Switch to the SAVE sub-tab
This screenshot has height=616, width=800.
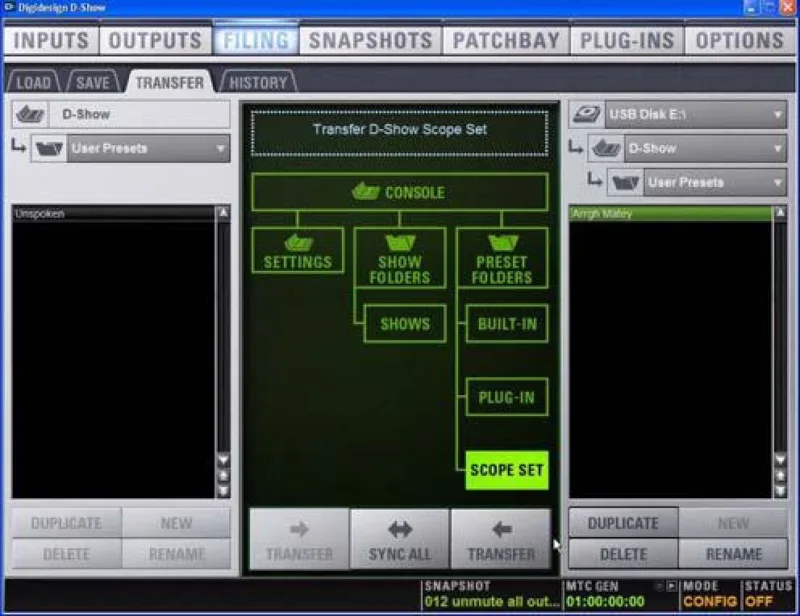point(93,82)
